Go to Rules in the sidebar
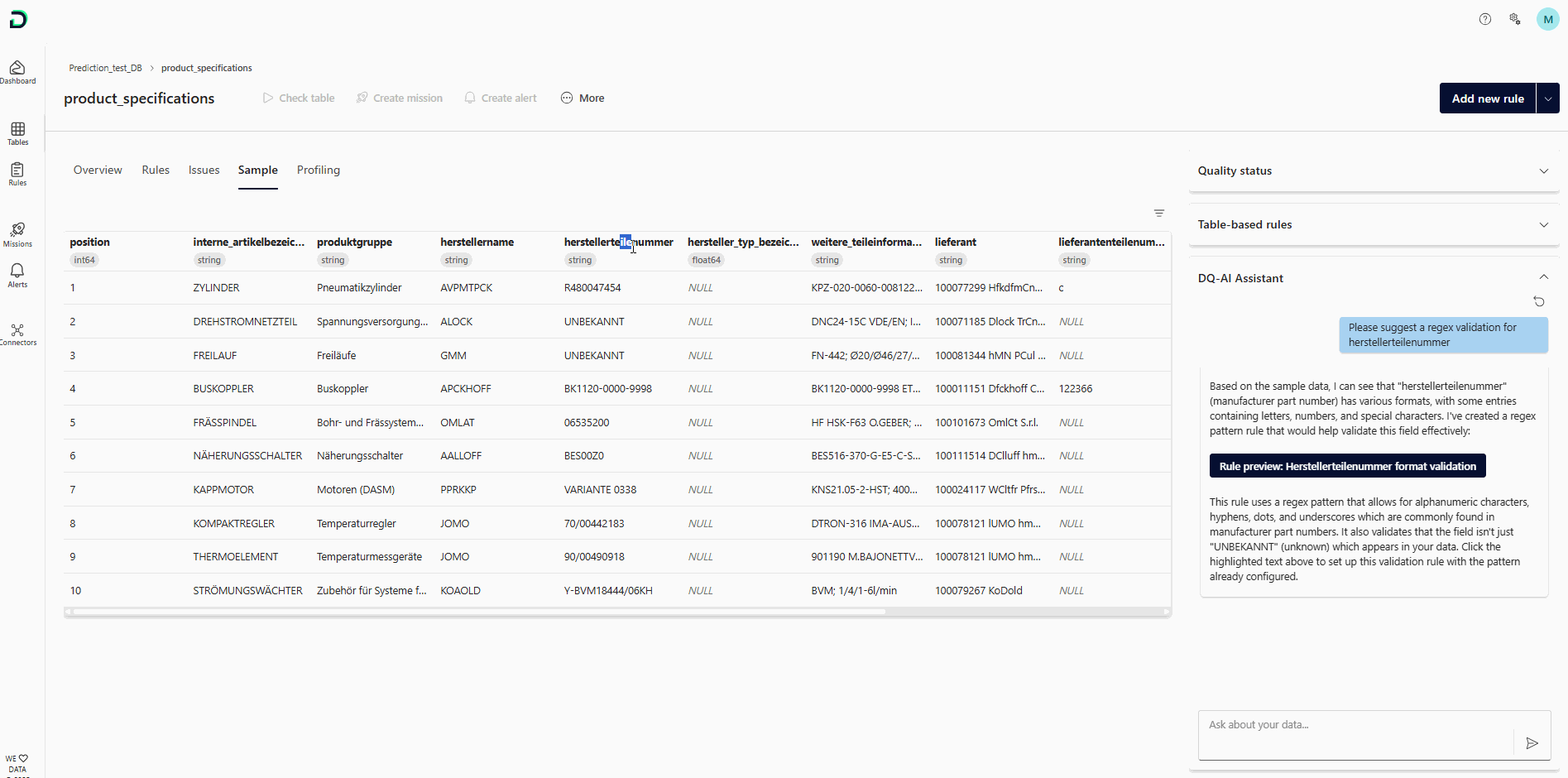Viewport: 1568px width, 778px height. [17, 174]
